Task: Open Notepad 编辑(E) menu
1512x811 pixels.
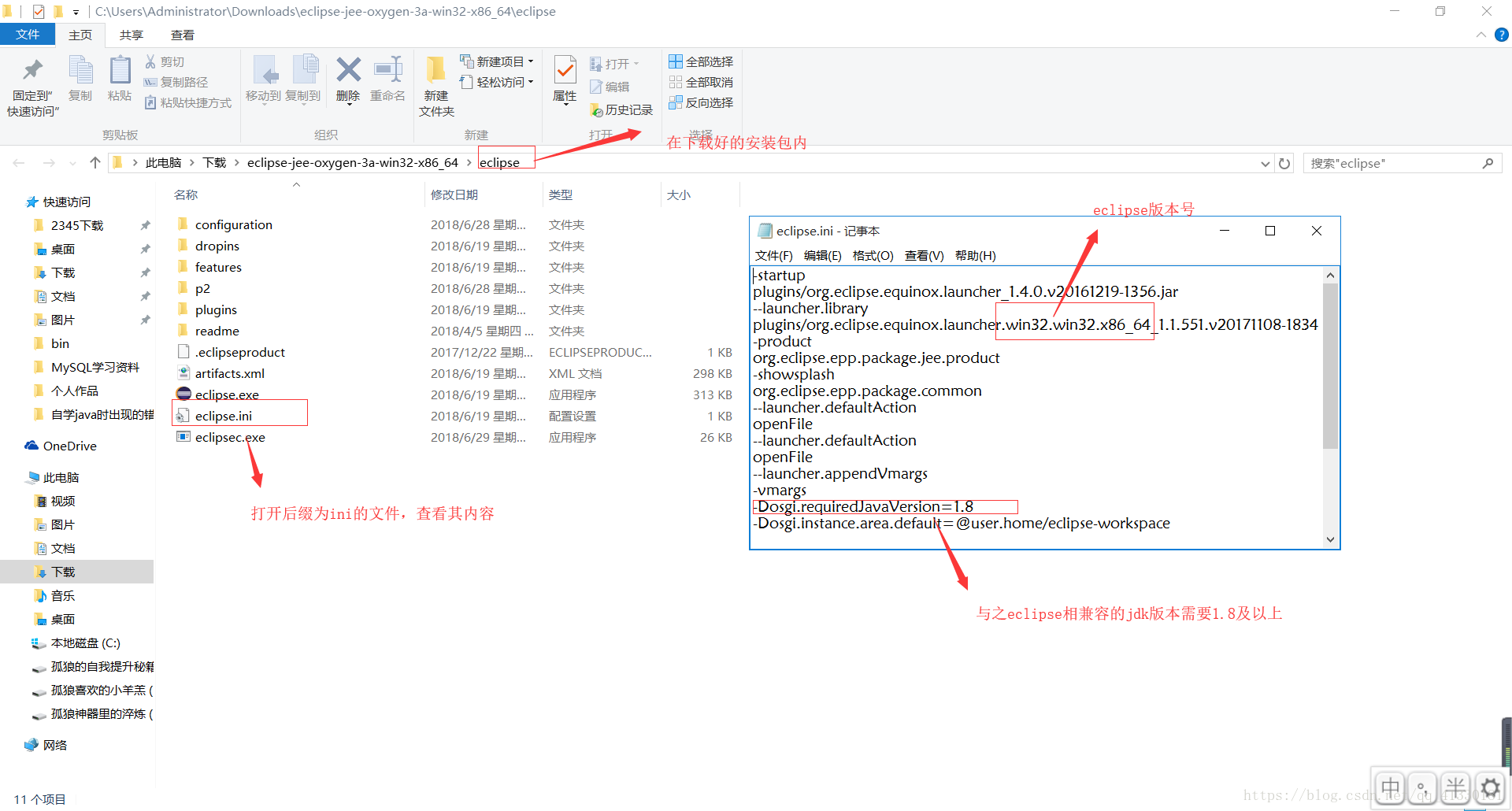Action: click(x=823, y=255)
